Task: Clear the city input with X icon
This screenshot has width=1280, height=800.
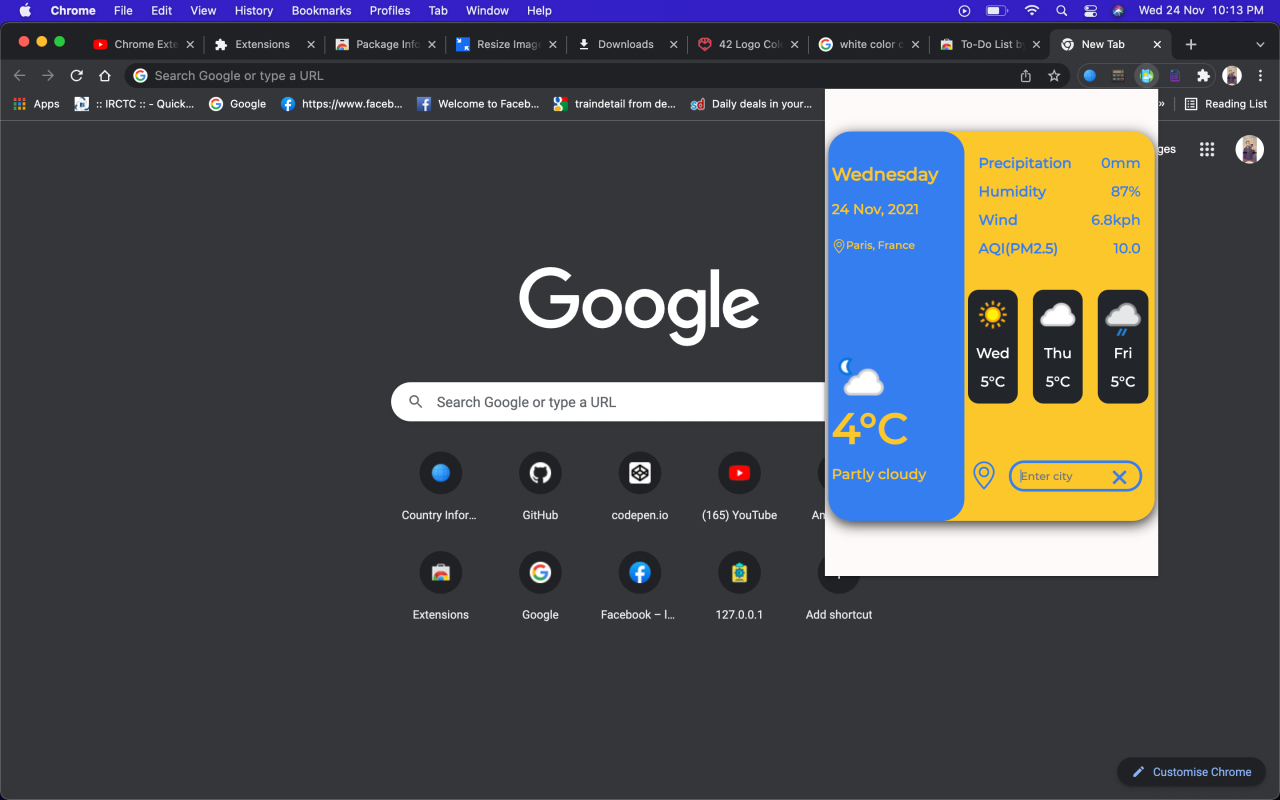Action: pyautogui.click(x=1119, y=477)
